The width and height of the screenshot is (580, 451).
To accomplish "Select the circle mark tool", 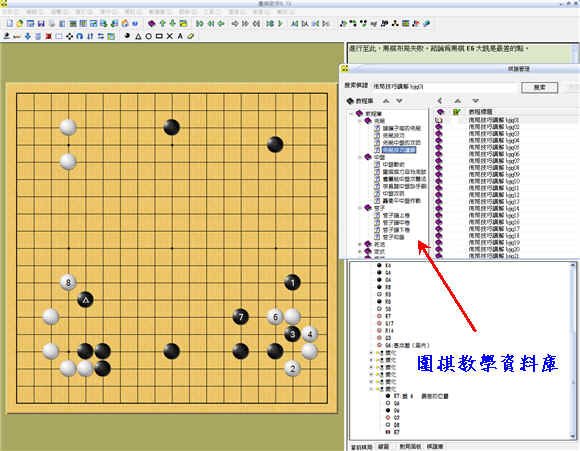I will pyautogui.click(x=148, y=36).
